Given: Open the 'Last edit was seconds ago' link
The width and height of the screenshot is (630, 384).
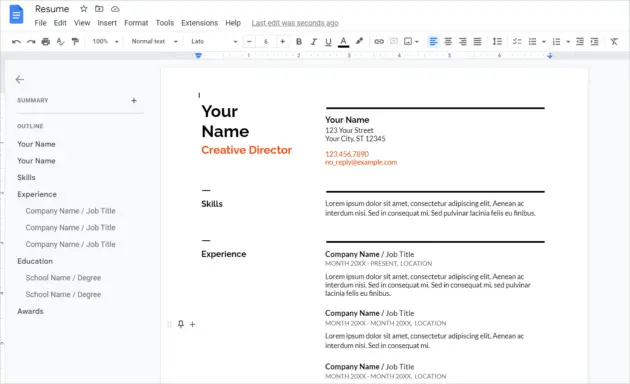Looking at the screenshot, I should (295, 23).
